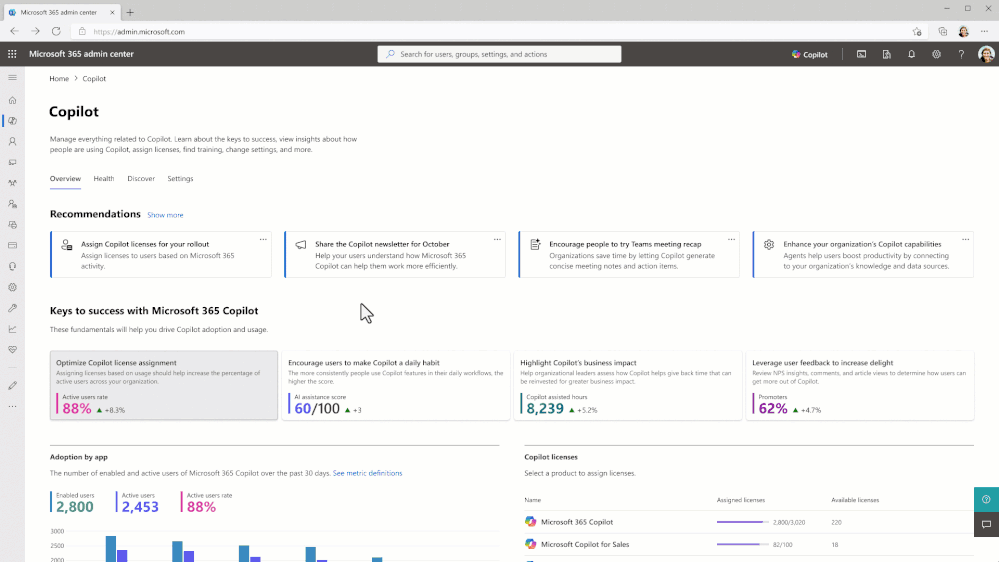Show all sidebar items via ellipsis
The image size is (999, 562).
[12, 407]
